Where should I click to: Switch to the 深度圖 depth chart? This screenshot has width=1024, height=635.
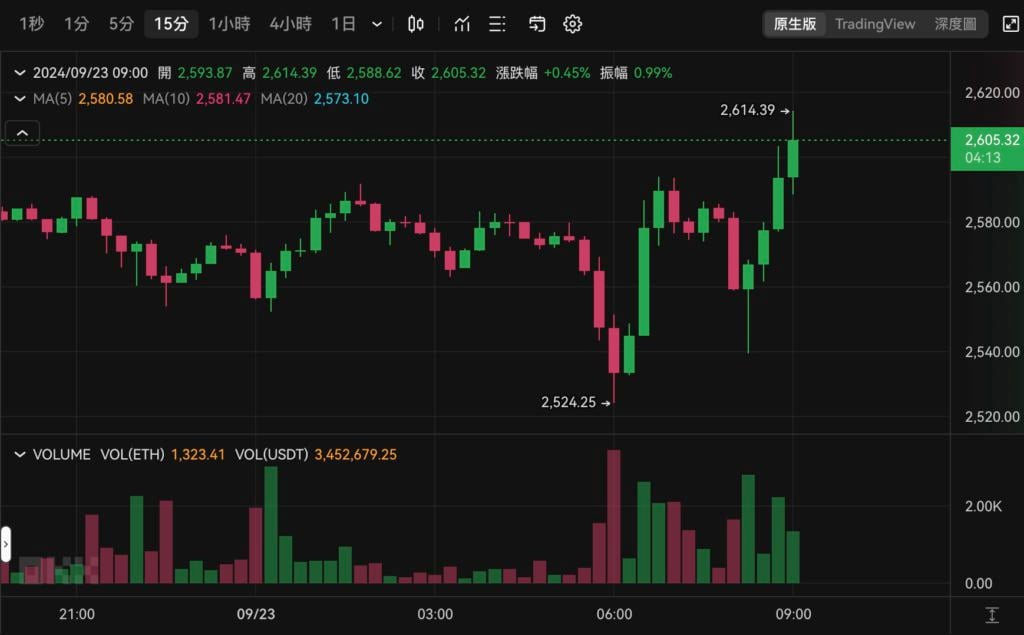pyautogui.click(x=955, y=24)
